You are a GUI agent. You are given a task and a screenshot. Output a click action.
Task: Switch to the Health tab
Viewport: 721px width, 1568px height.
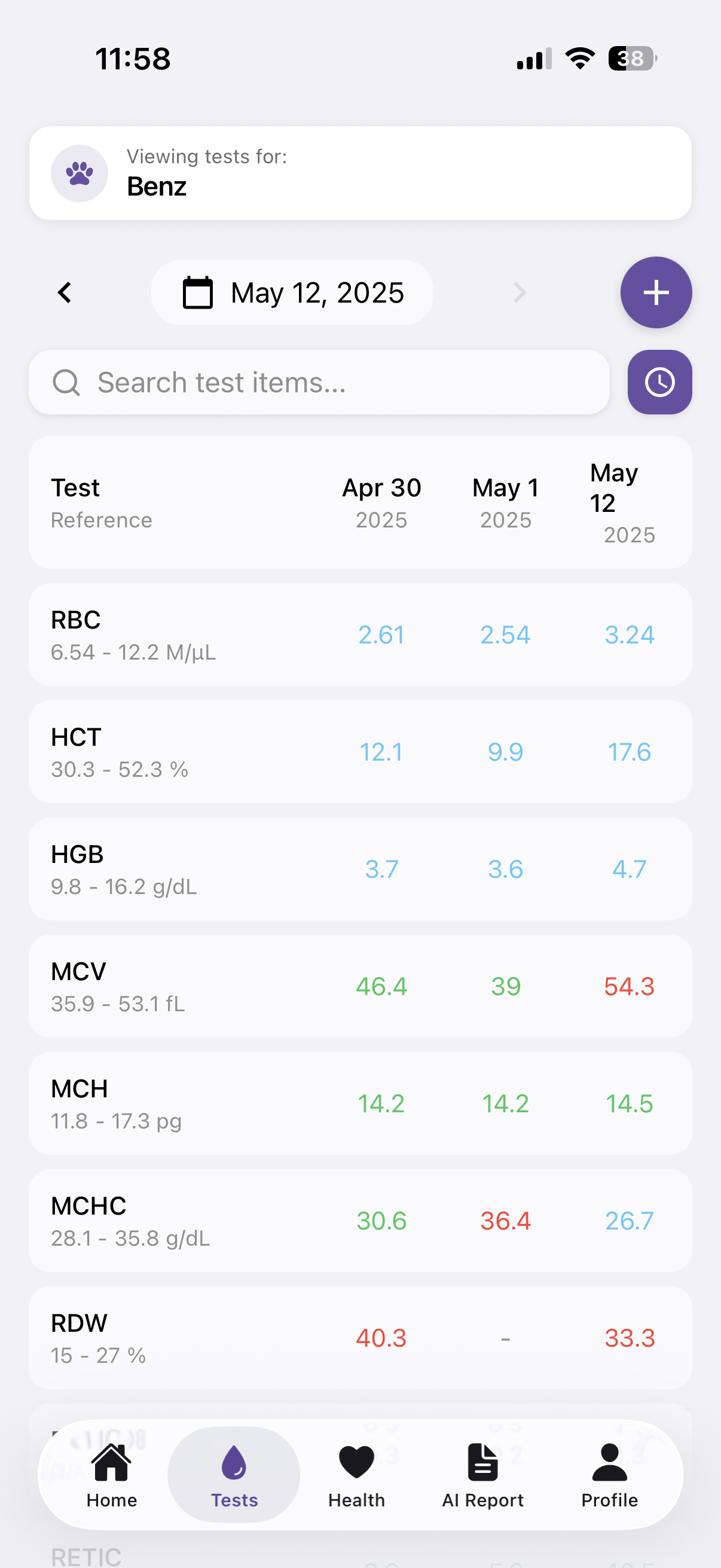[x=356, y=1474]
